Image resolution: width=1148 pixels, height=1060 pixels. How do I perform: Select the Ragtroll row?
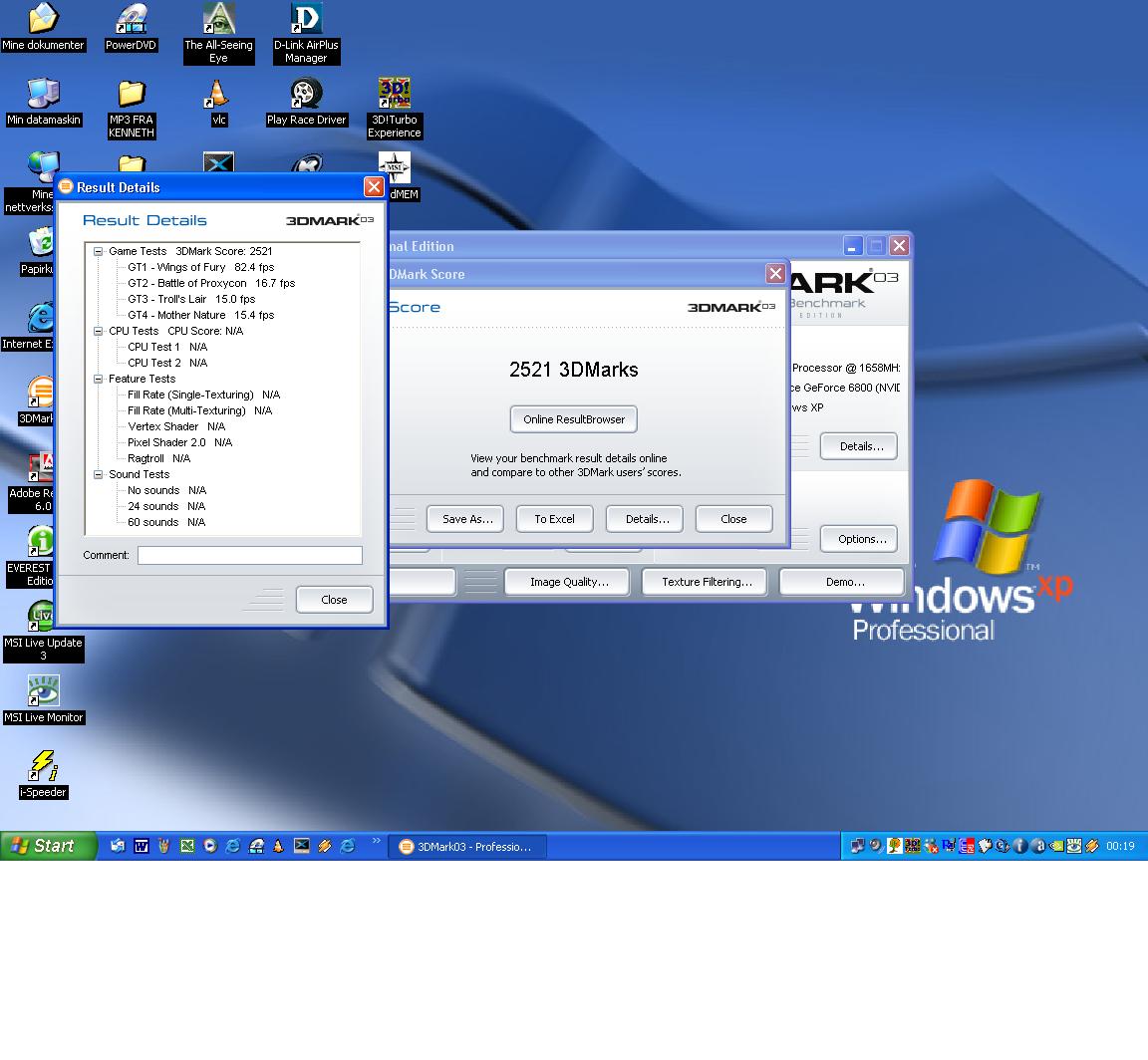point(158,458)
